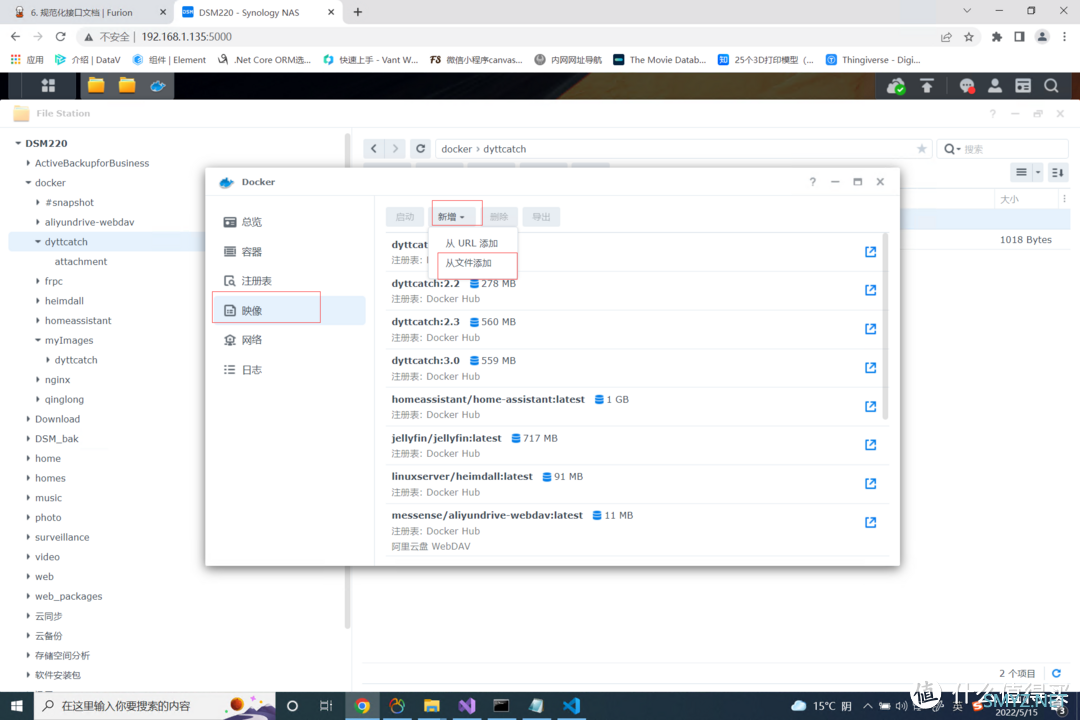Click first File Station folder icon in DSM taskbar
The height and width of the screenshot is (720, 1080).
point(96,86)
